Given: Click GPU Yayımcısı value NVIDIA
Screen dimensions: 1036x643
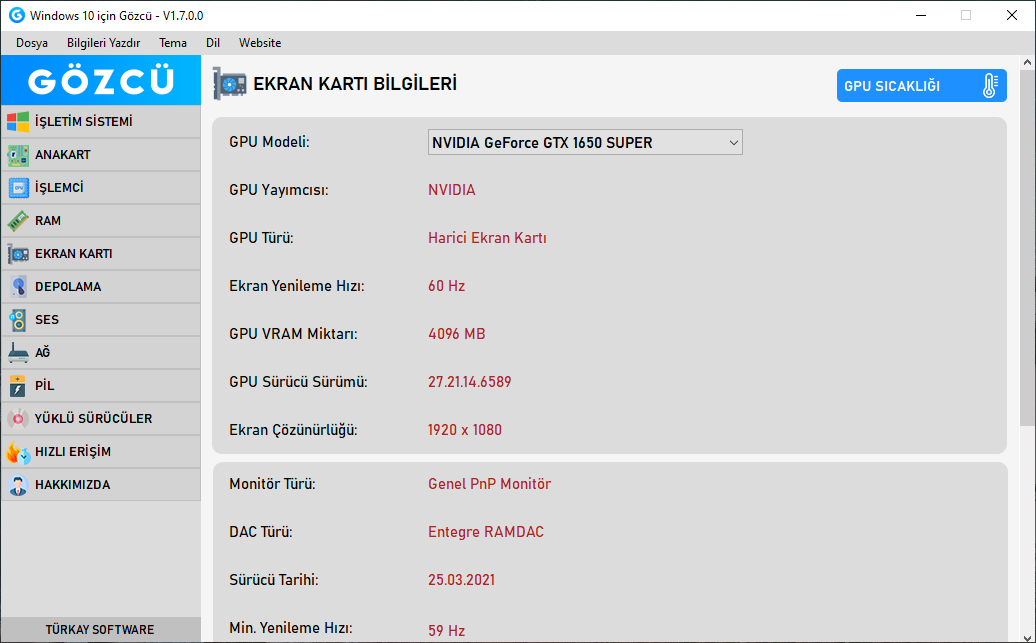Looking at the screenshot, I should [452, 190].
